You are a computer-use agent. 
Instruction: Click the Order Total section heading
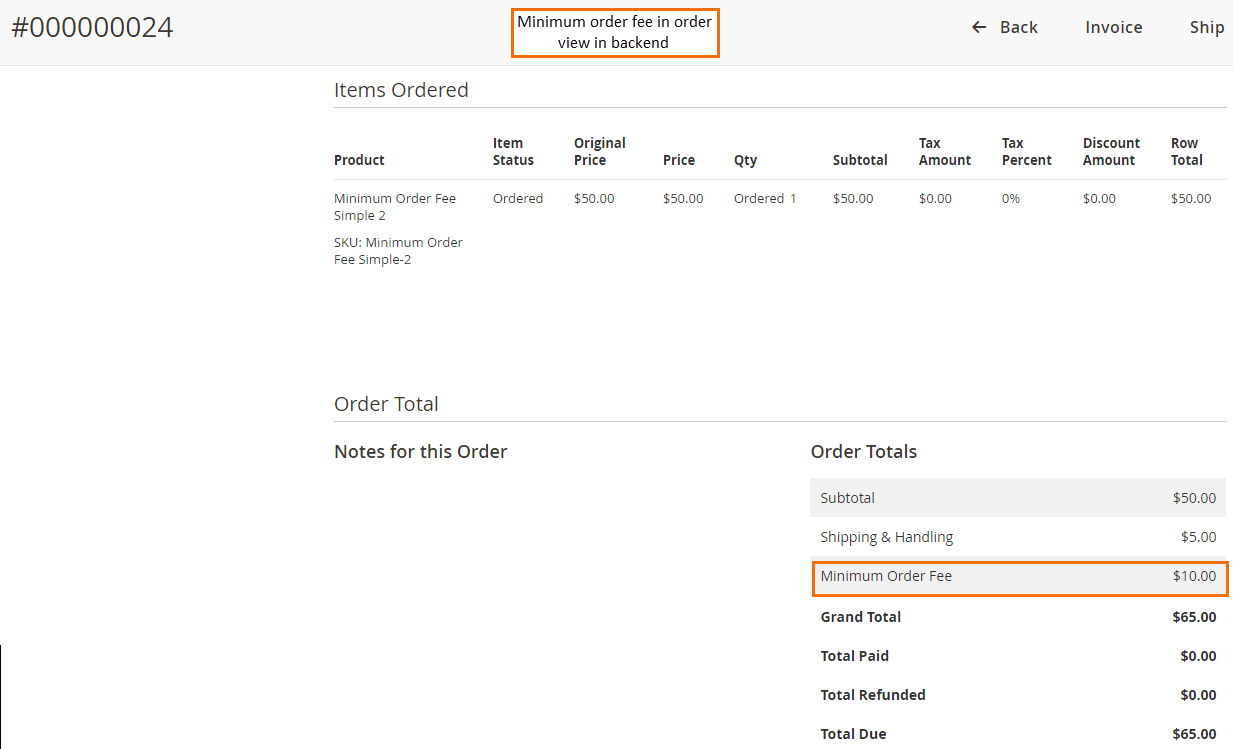click(386, 404)
